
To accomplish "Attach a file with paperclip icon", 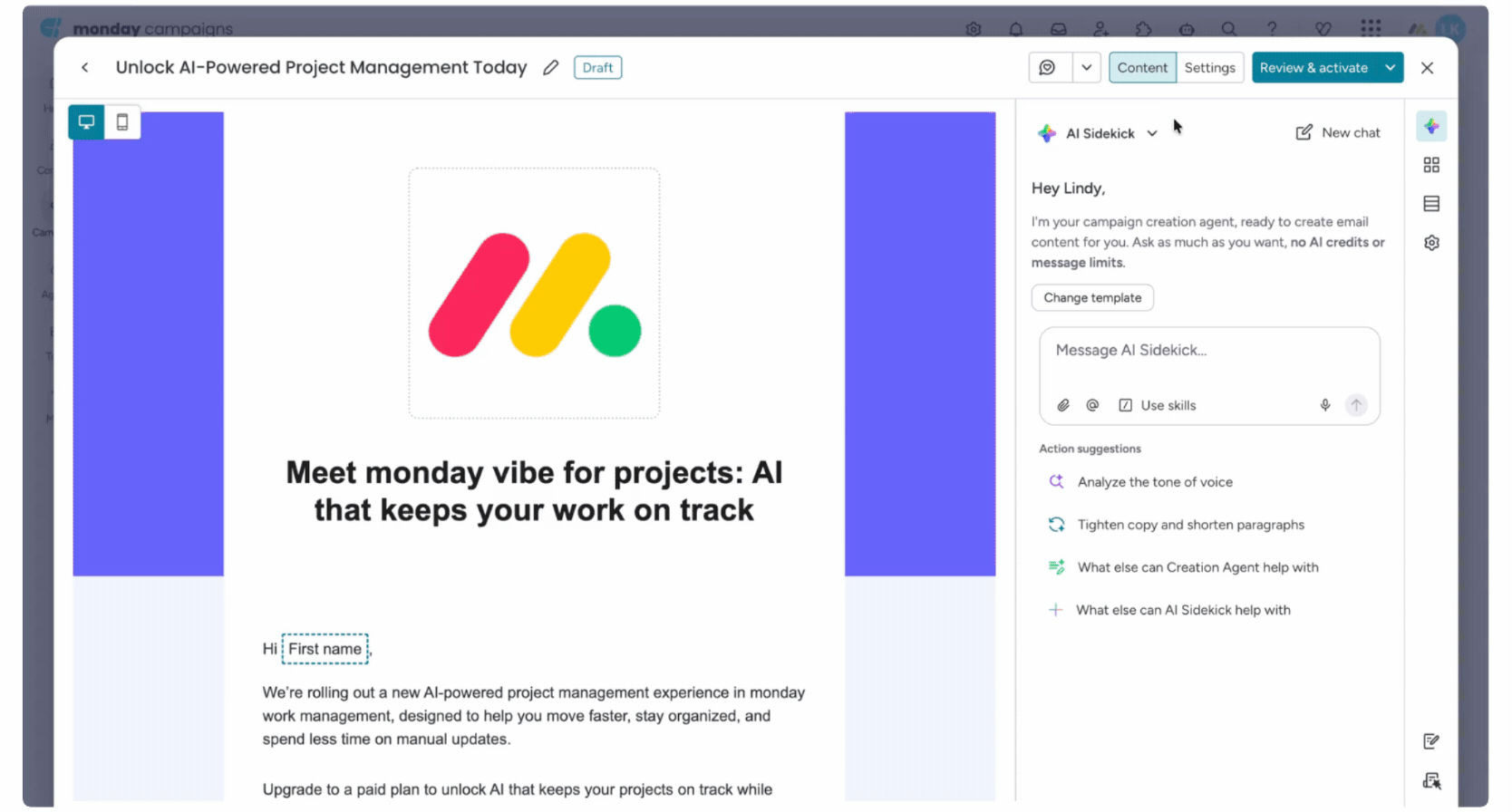I will pyautogui.click(x=1063, y=405).
